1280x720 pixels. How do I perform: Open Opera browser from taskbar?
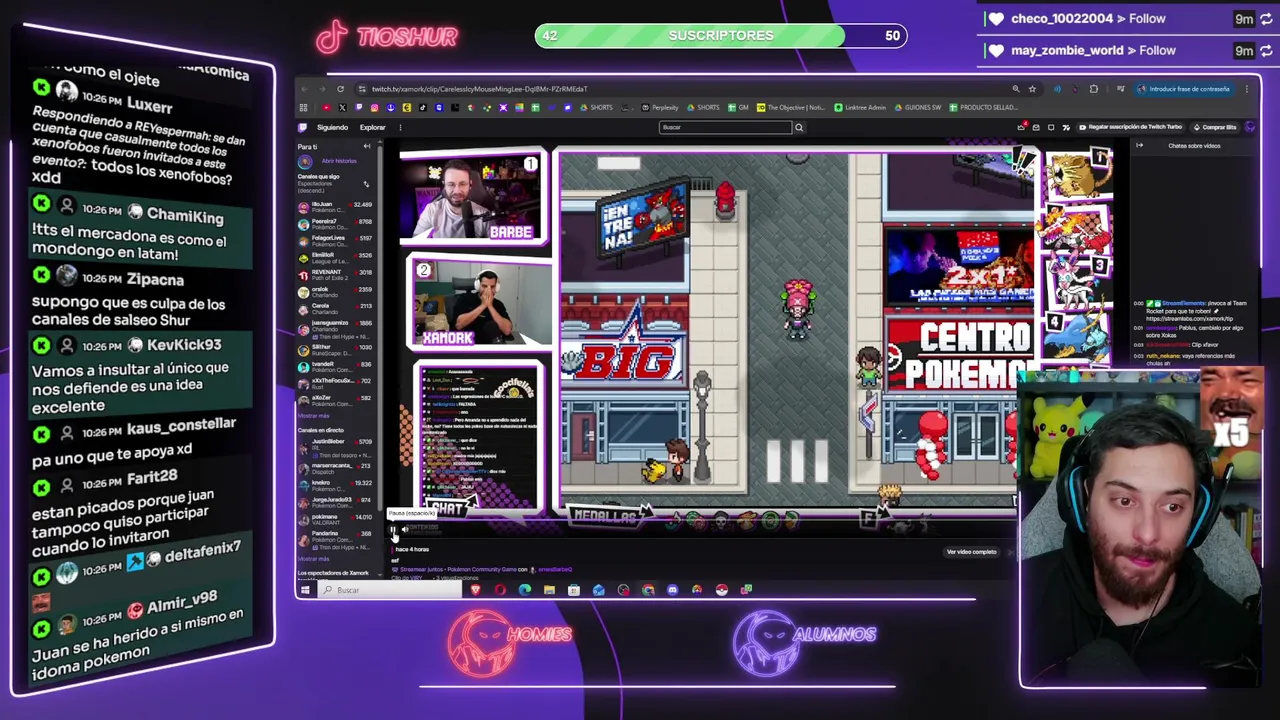[x=500, y=590]
